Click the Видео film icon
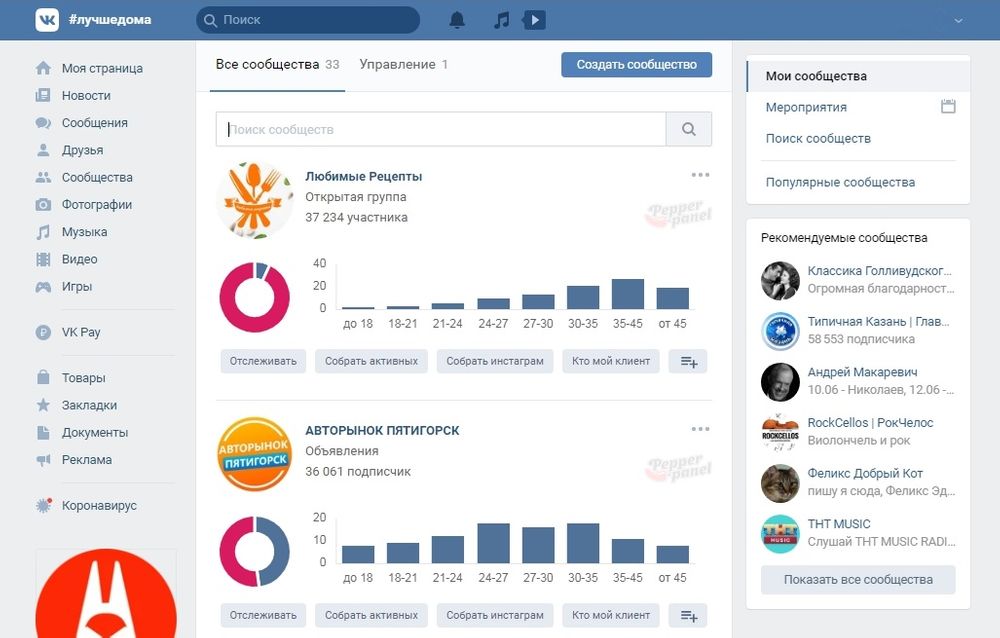 pyautogui.click(x=43, y=259)
